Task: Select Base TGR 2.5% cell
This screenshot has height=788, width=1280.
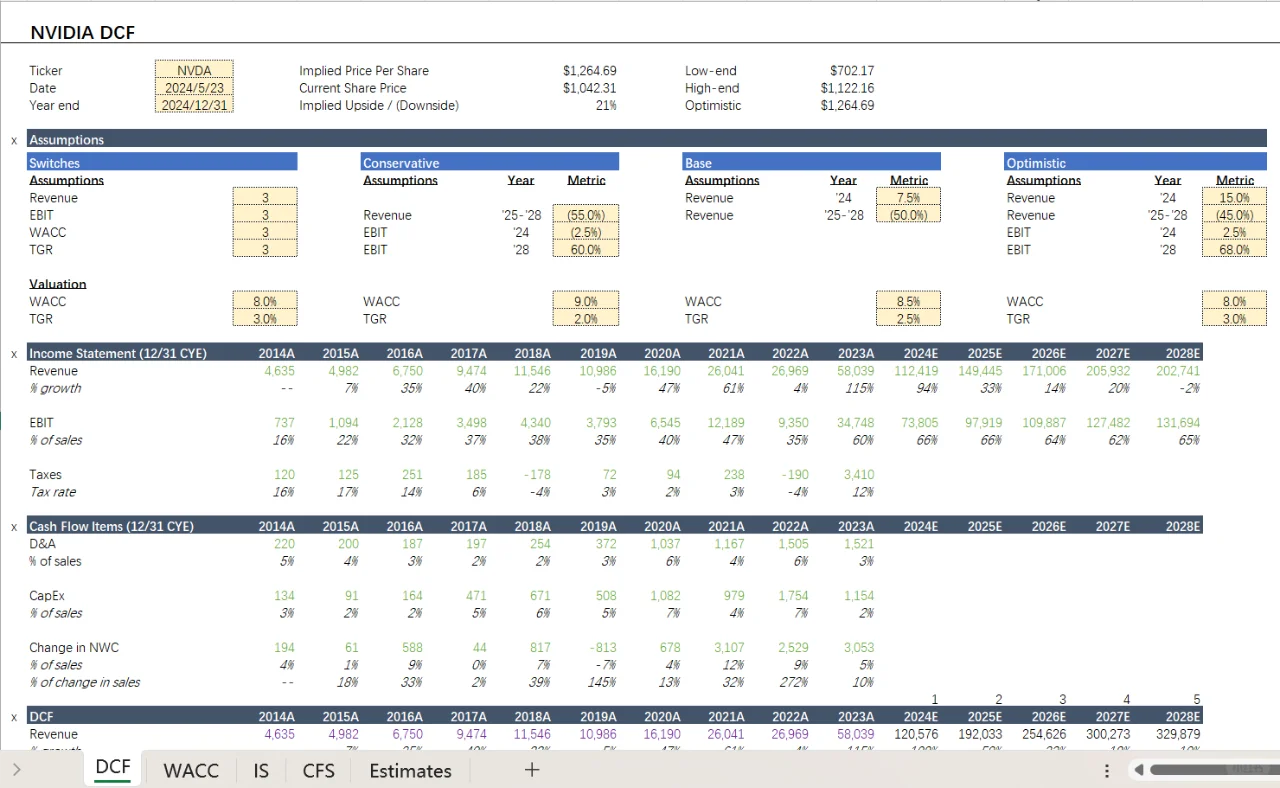Action: tap(908, 319)
